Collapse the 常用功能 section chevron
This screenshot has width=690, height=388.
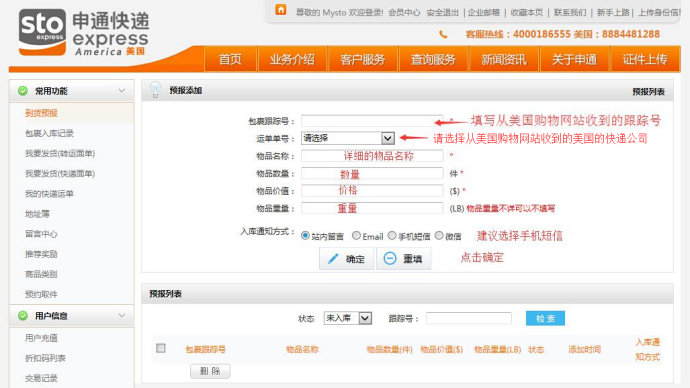click(122, 91)
